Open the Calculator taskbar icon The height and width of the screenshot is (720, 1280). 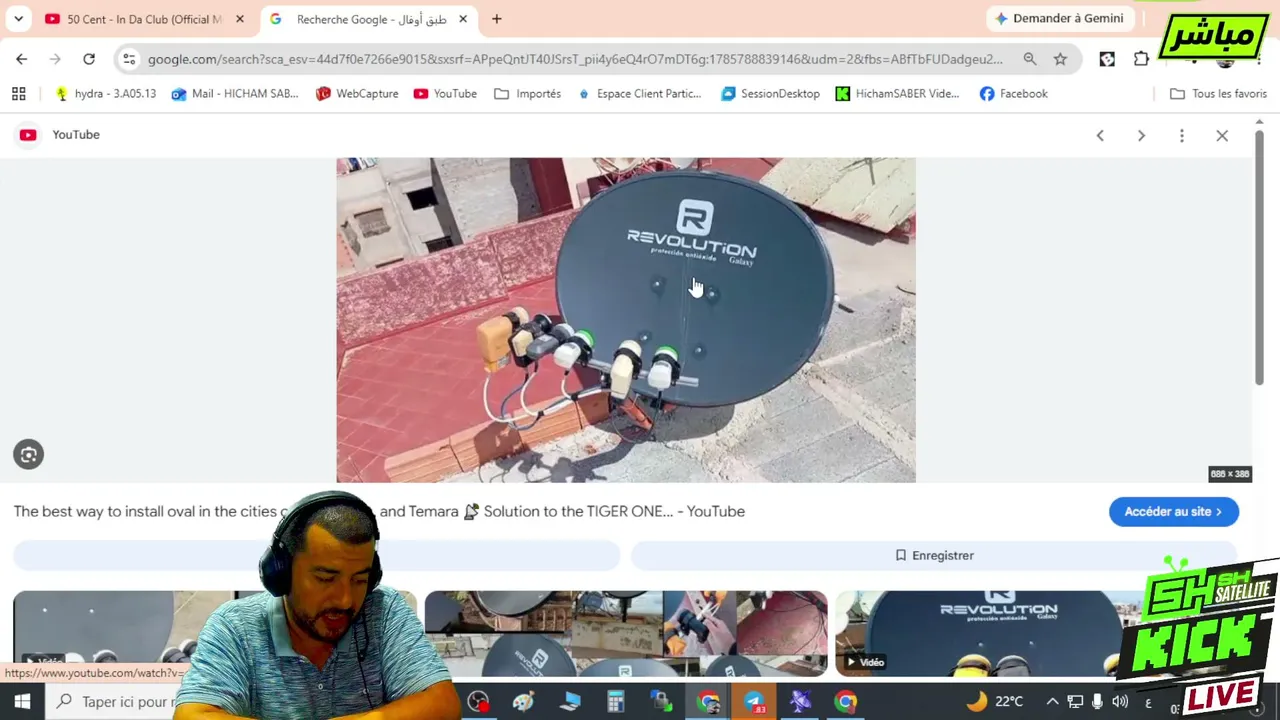click(x=615, y=702)
